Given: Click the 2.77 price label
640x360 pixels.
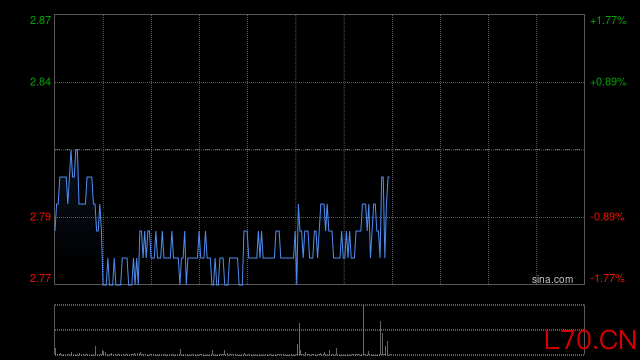Looking at the screenshot, I should click(x=40, y=278).
